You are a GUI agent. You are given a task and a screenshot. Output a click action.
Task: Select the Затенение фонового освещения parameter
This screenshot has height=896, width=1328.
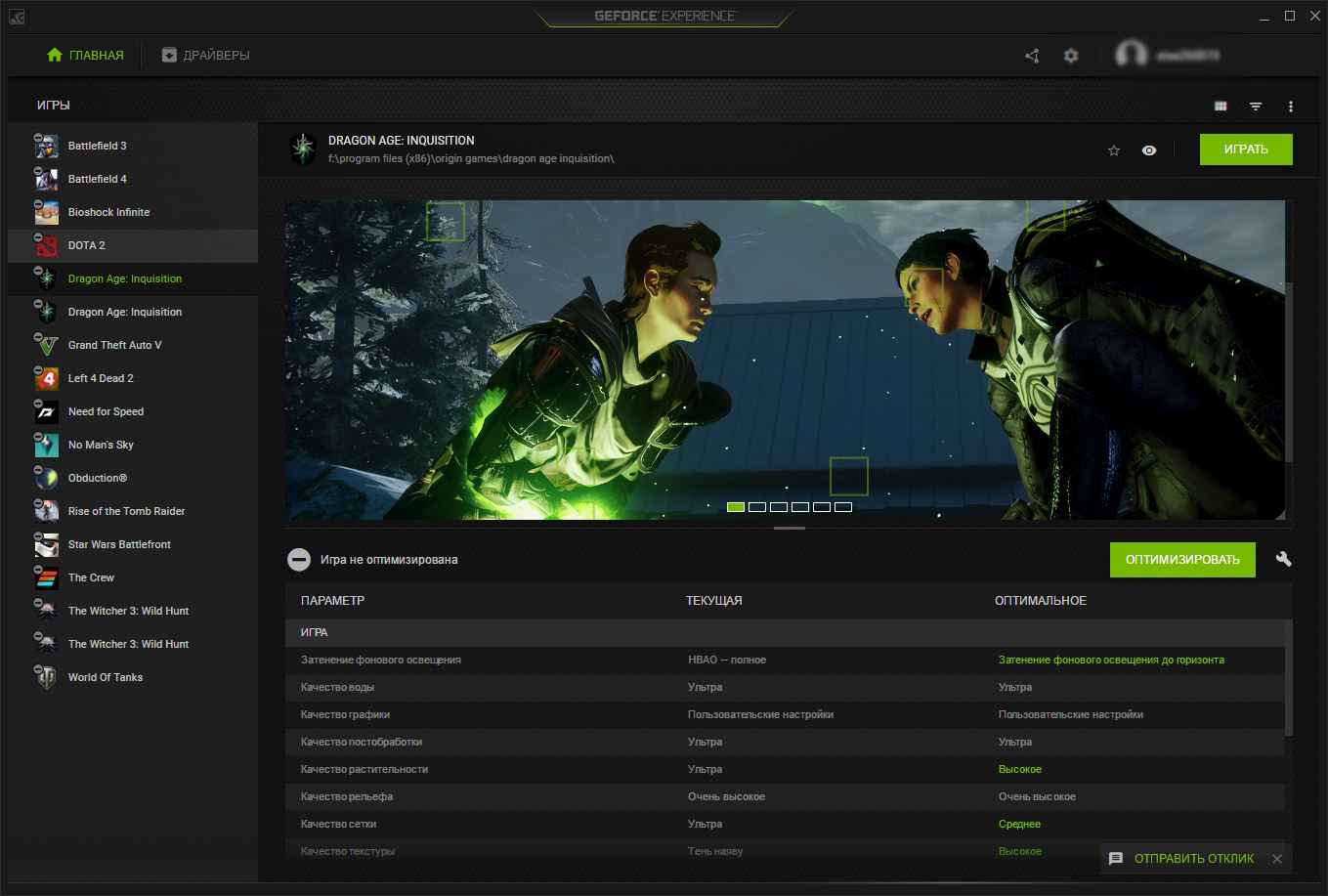pos(381,660)
